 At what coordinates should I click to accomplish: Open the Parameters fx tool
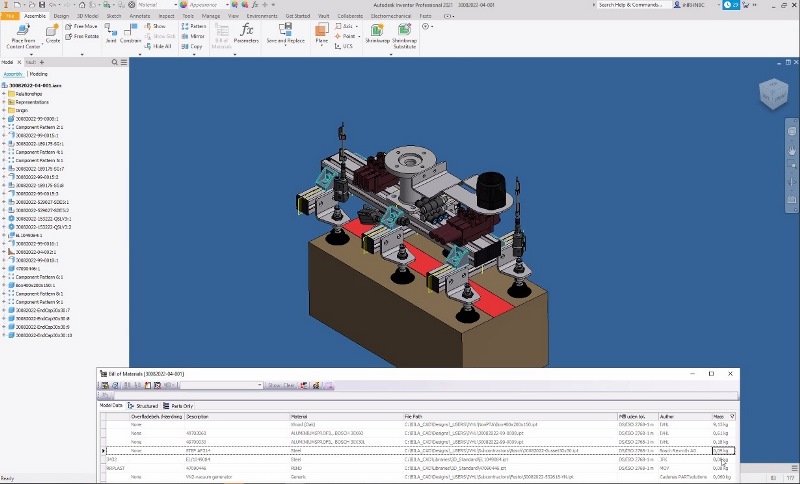click(x=247, y=31)
